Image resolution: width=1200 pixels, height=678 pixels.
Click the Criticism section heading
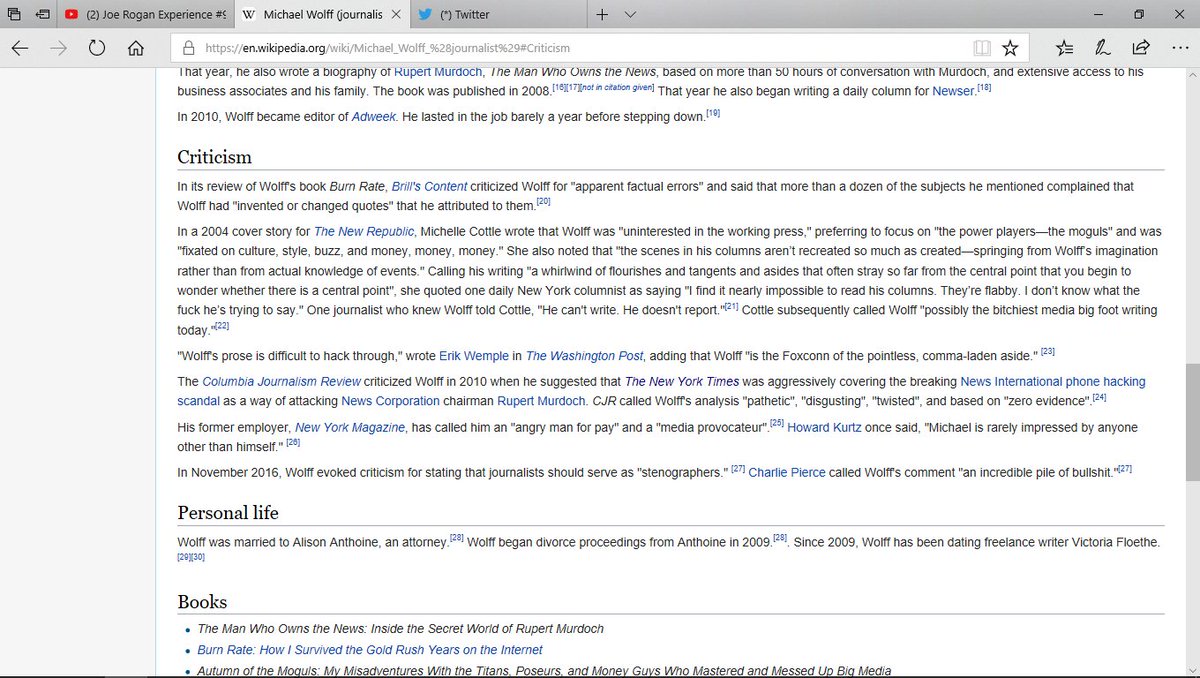(x=214, y=157)
